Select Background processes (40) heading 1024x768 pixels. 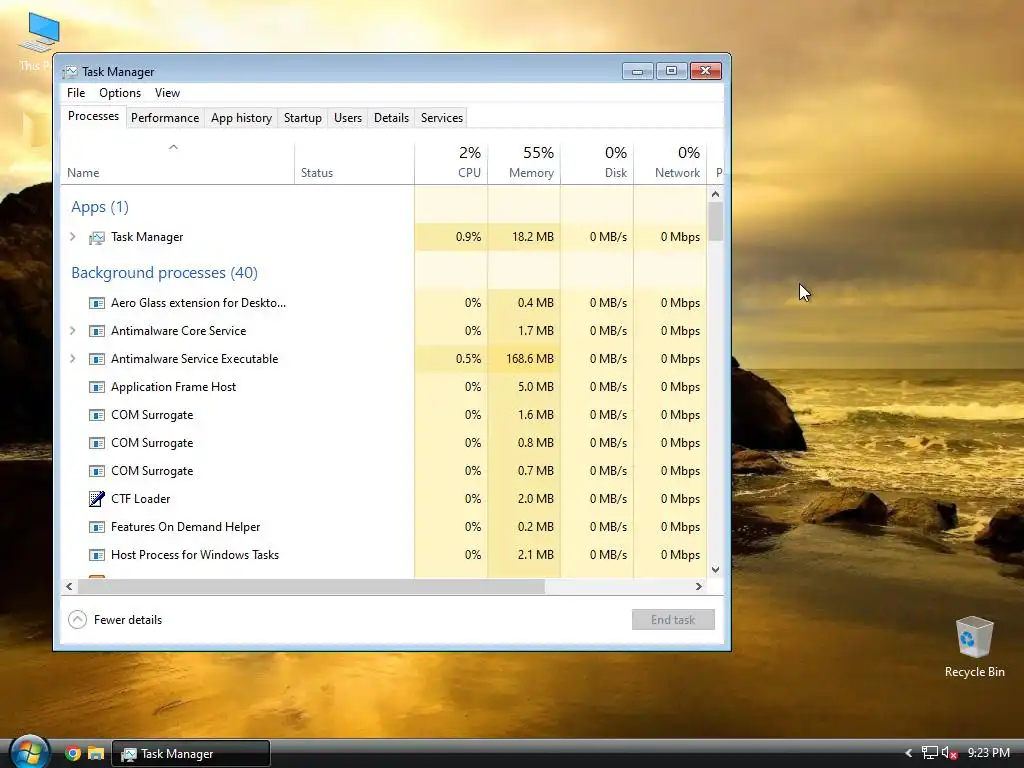165,273
